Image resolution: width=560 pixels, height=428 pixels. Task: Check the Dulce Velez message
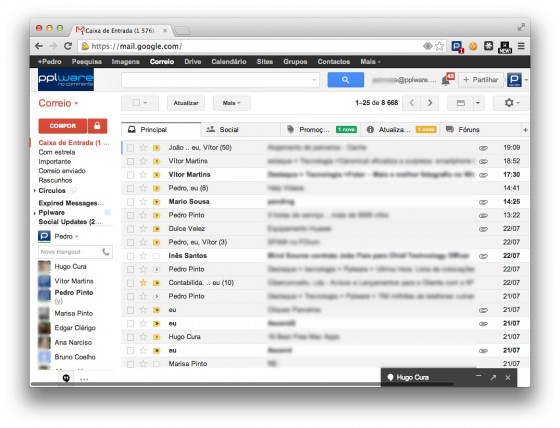(x=131, y=229)
